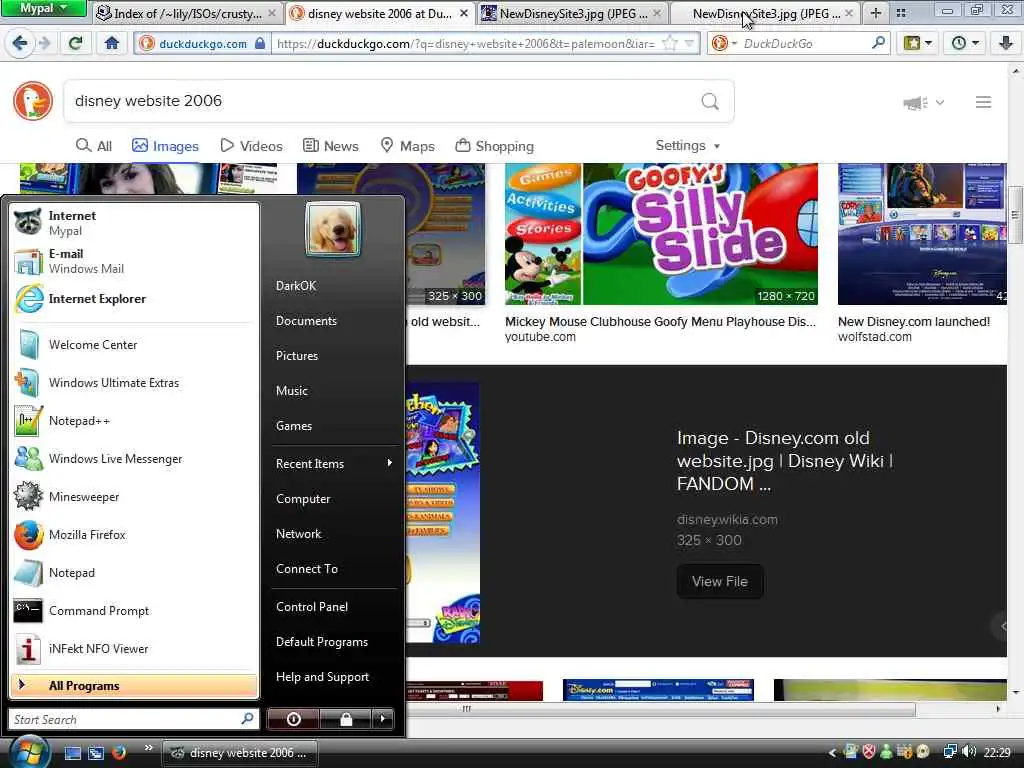Click the browser Forward arrow
Image resolution: width=1024 pixels, height=768 pixels.
(44, 43)
